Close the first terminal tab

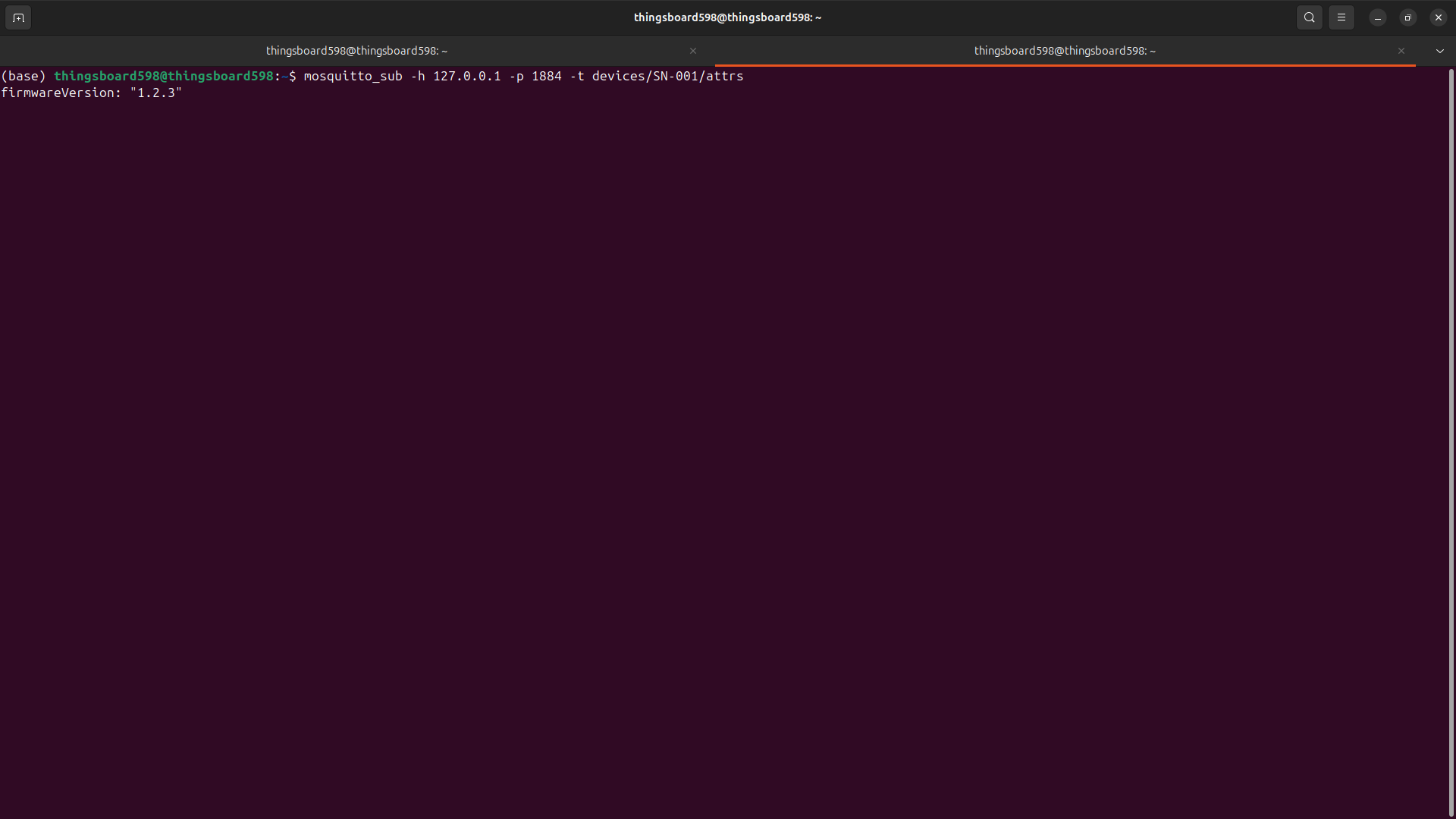(692, 51)
